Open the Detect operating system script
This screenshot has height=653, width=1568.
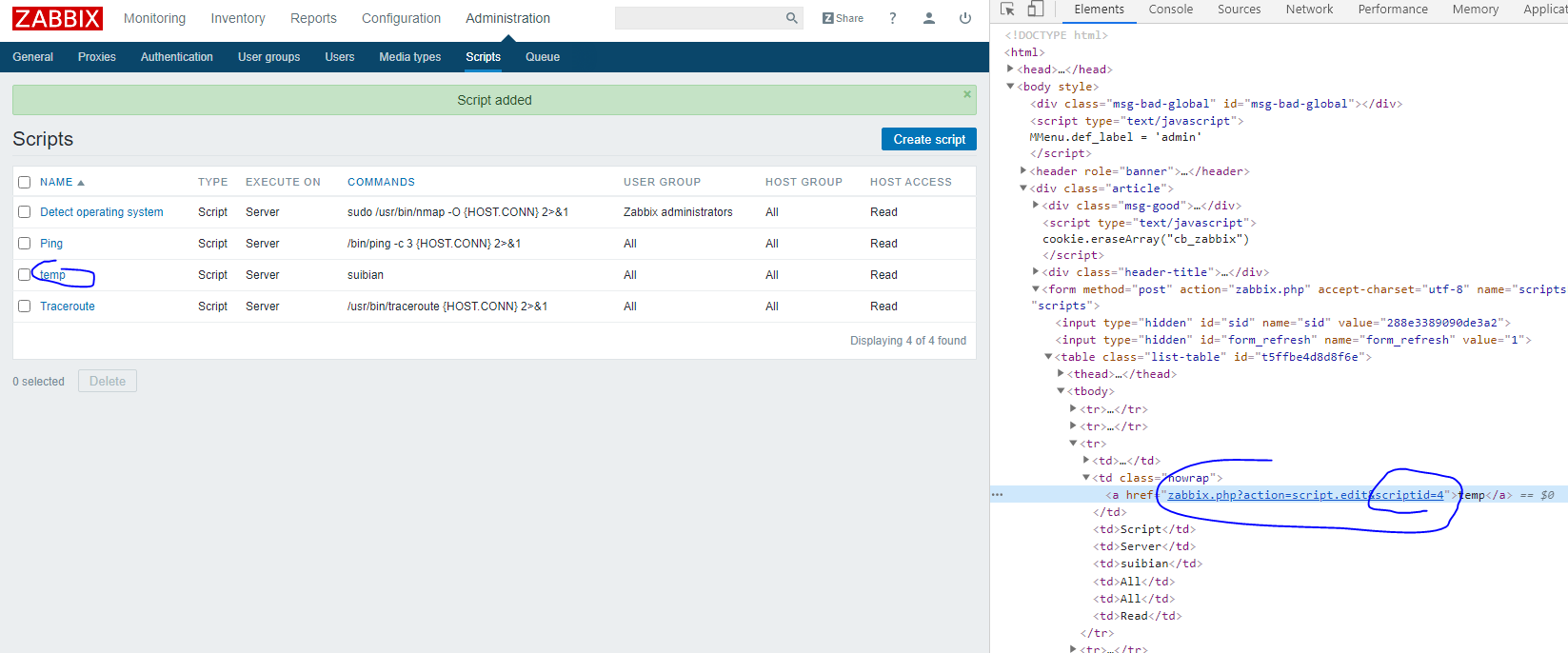point(102,212)
